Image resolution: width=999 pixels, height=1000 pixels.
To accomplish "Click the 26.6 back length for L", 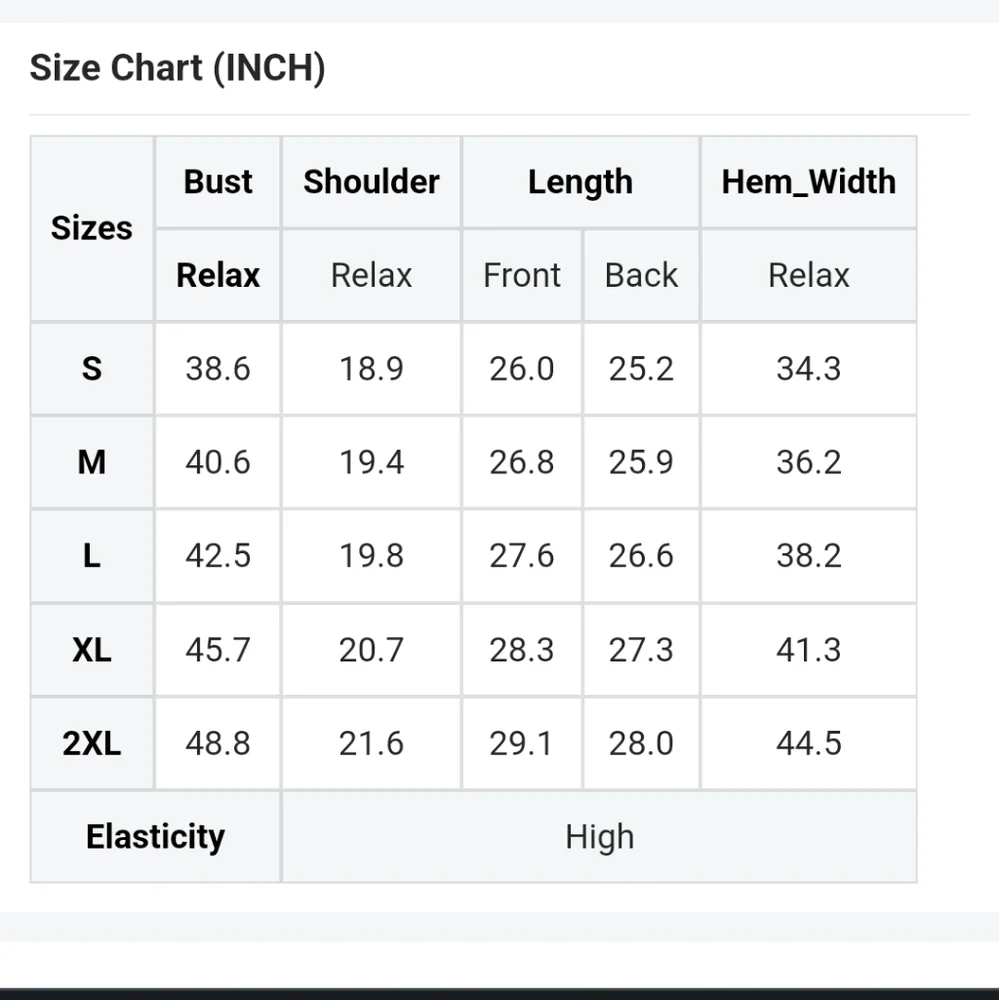I will (641, 556).
